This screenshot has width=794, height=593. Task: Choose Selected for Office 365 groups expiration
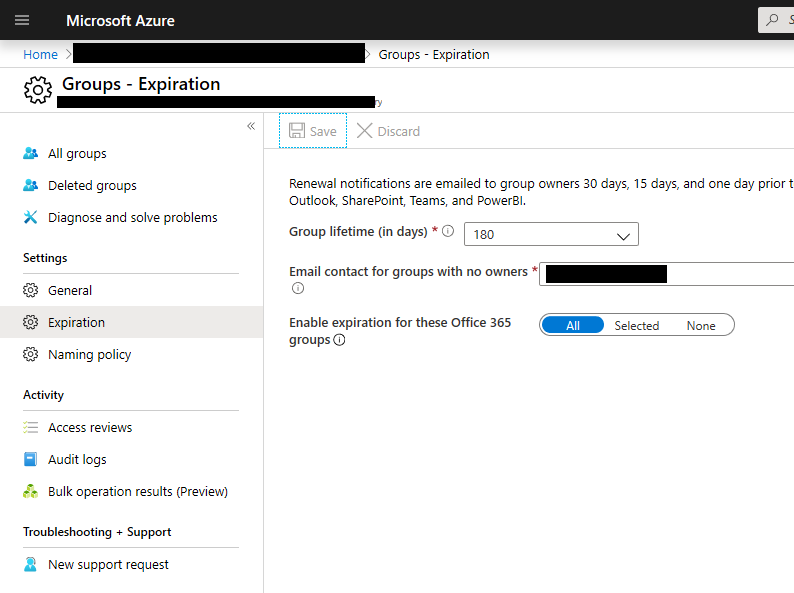pos(636,325)
